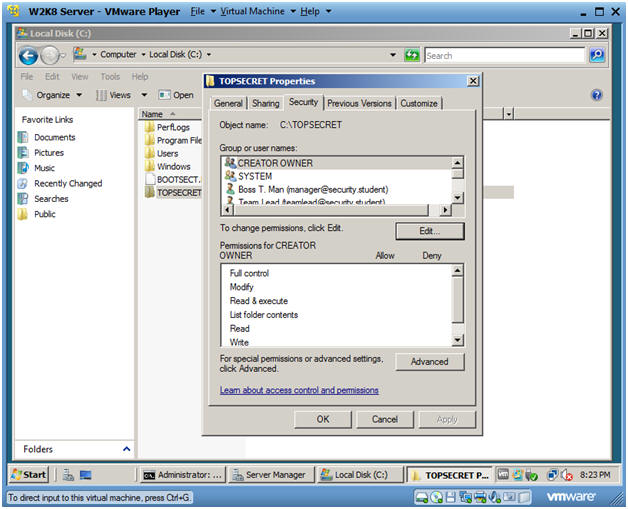Open VMware Virtual Machine menu dropdown
The image size is (628, 509).
[x=258, y=11]
